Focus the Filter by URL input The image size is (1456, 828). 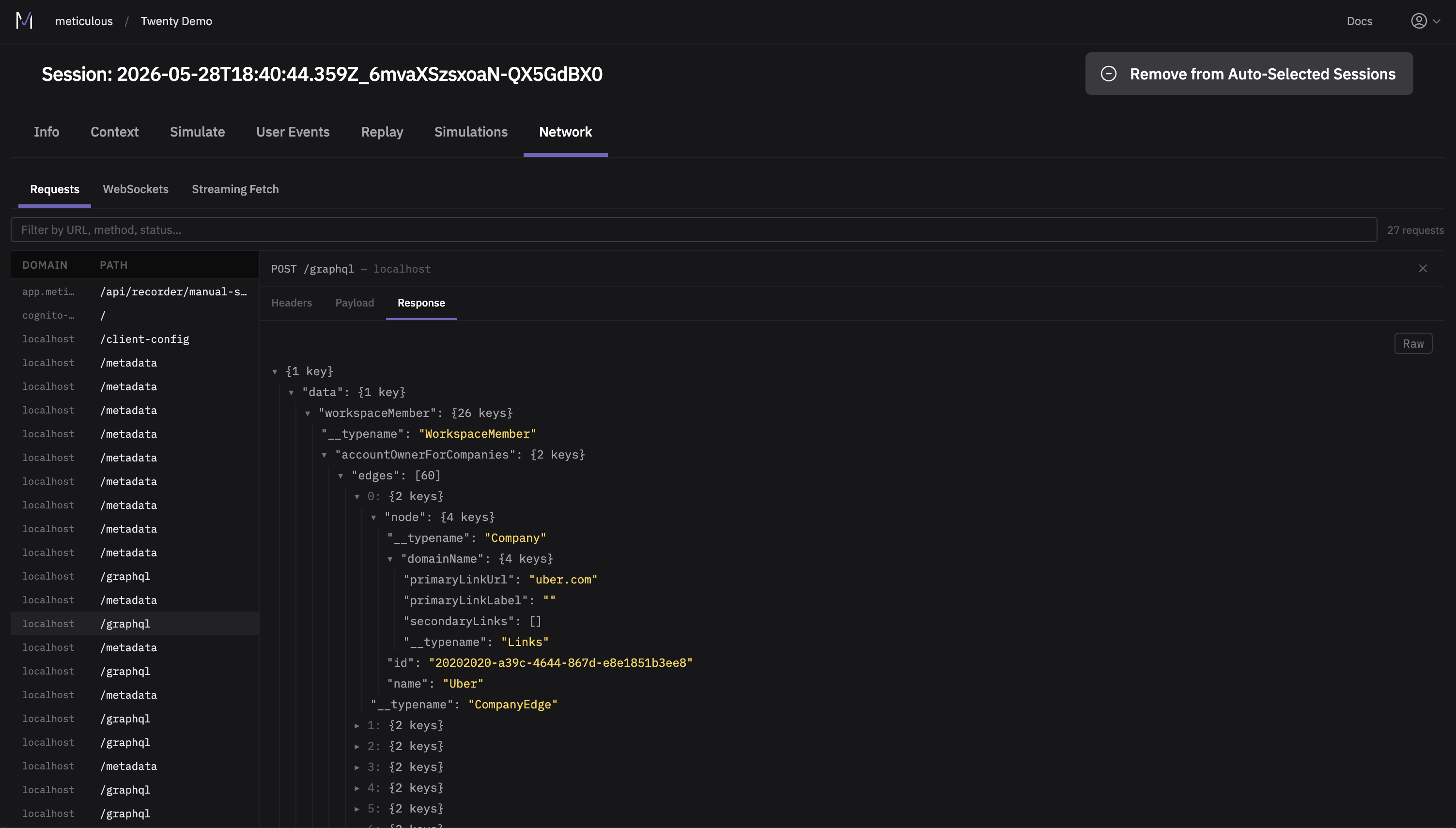[x=693, y=230]
